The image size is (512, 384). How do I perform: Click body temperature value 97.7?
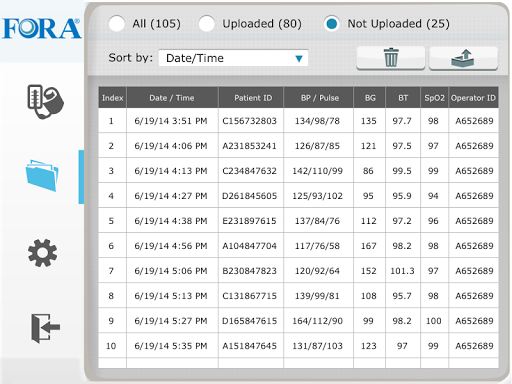point(402,121)
